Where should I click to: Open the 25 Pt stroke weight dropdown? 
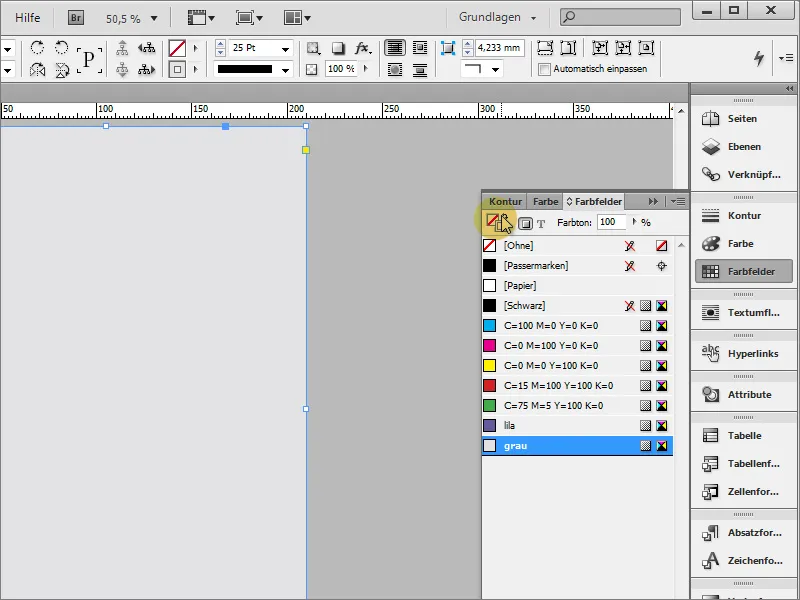[x=286, y=49]
